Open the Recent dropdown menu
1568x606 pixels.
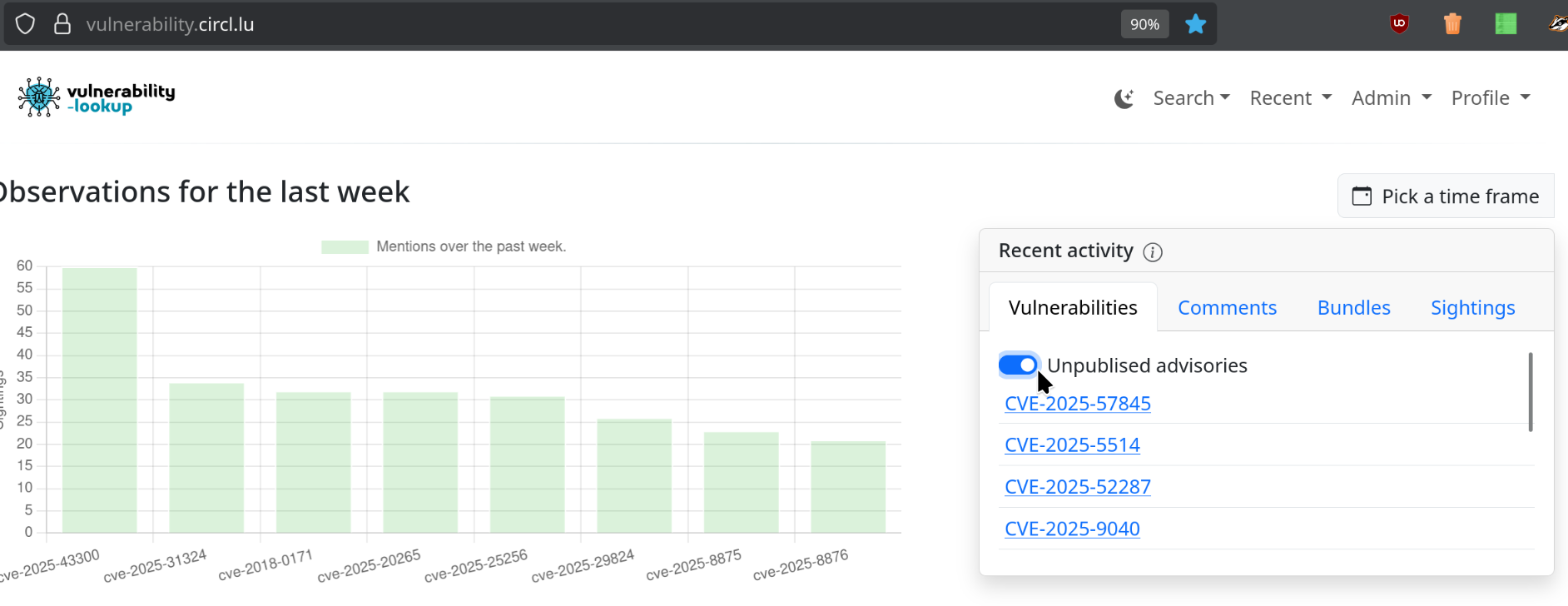point(1290,98)
